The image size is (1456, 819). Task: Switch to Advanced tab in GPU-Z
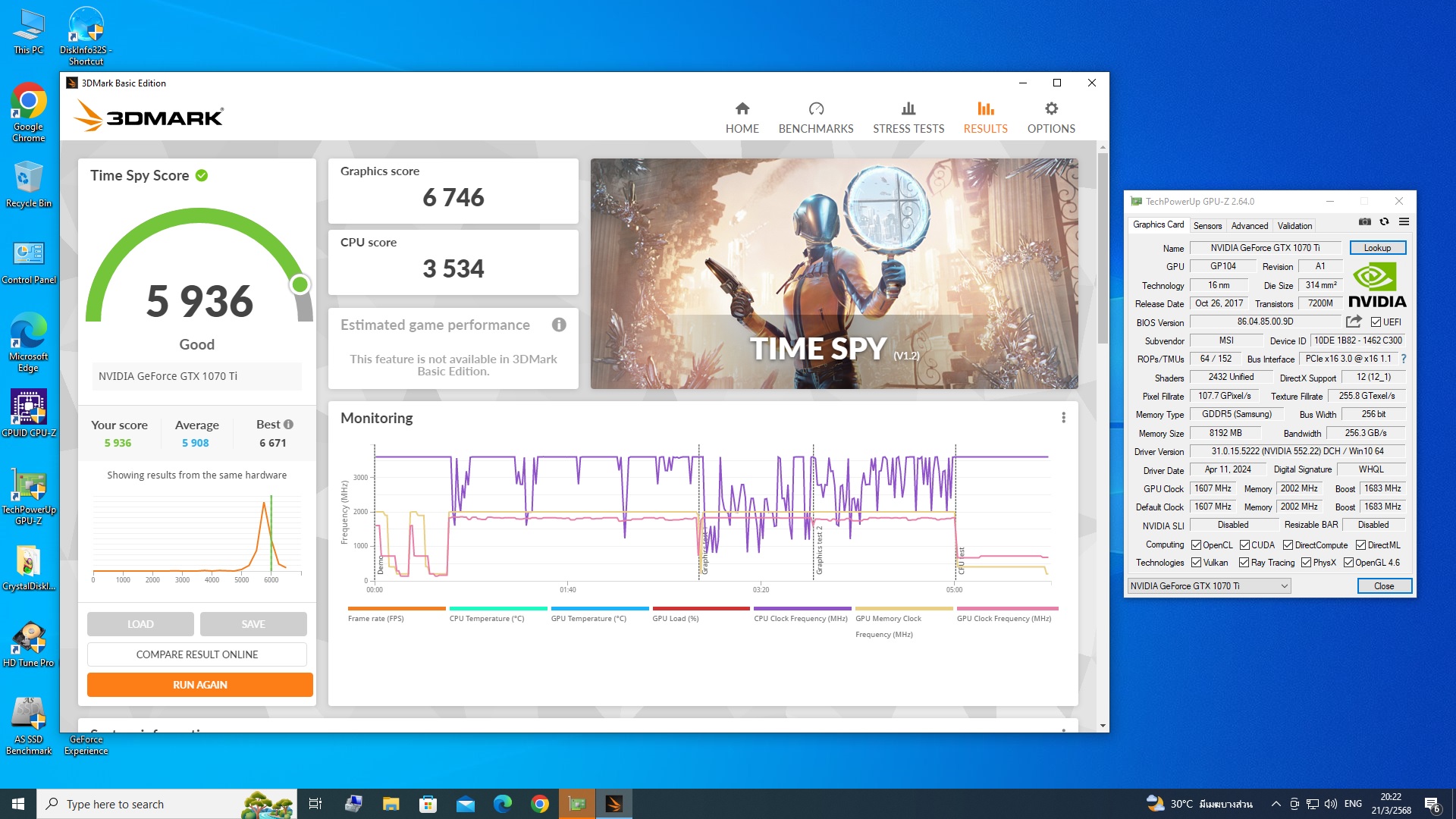pyautogui.click(x=1249, y=226)
